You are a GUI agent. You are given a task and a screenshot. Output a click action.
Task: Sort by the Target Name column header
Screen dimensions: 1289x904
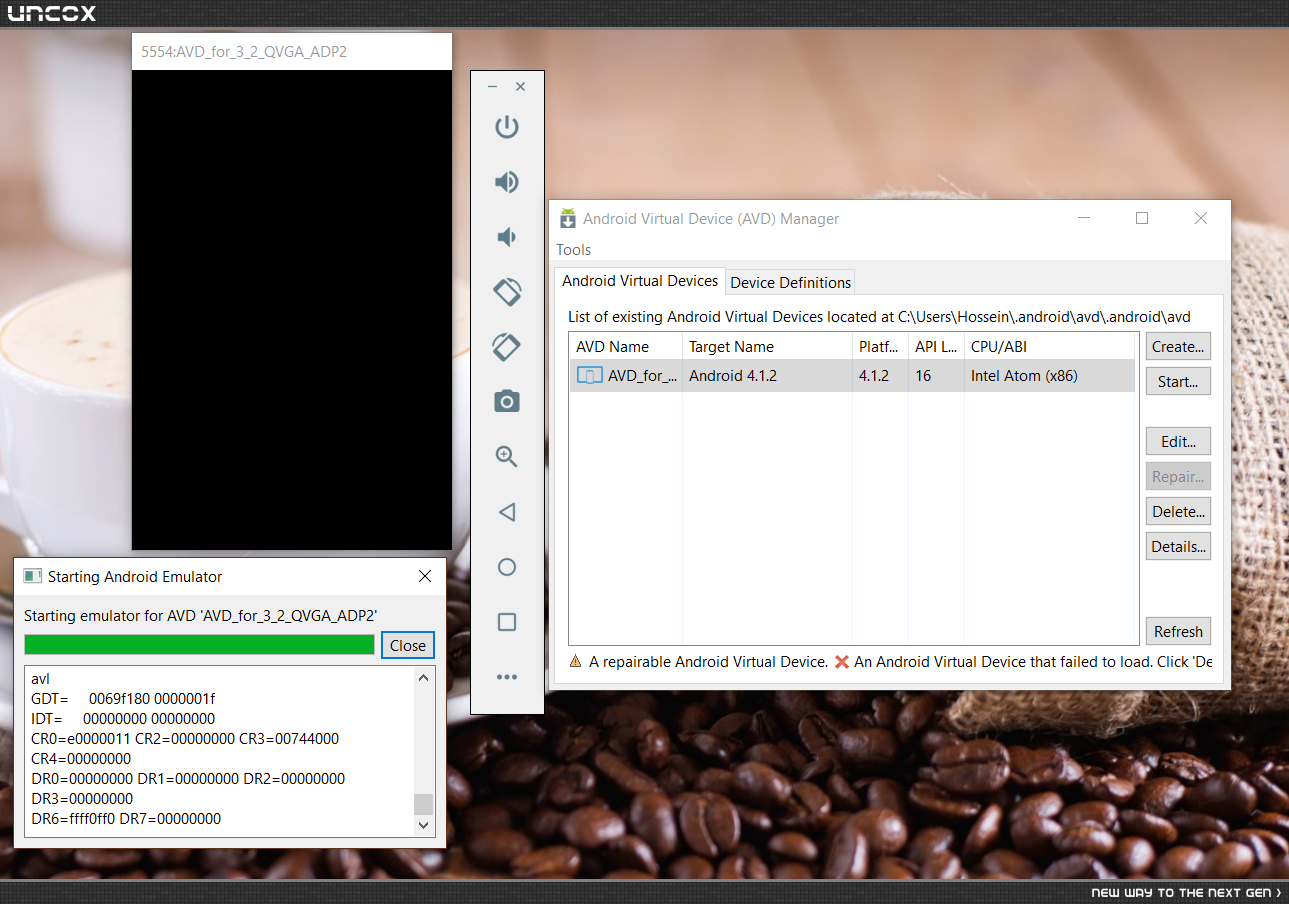(767, 347)
